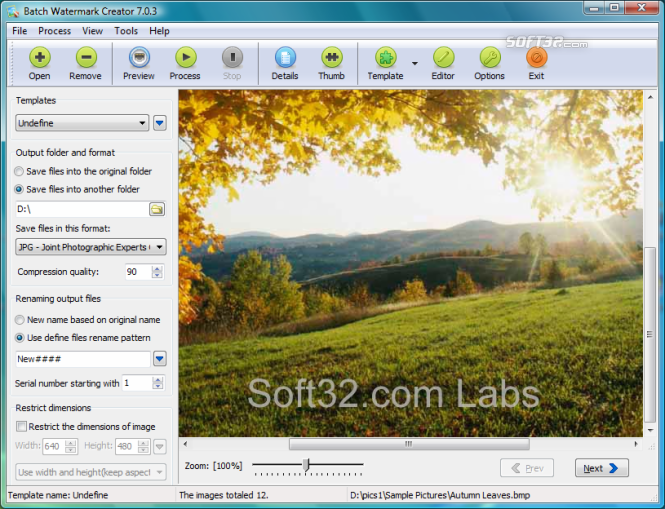Click the Autumn Leaves.bmp path status text
The height and width of the screenshot is (509, 665).
point(440,495)
